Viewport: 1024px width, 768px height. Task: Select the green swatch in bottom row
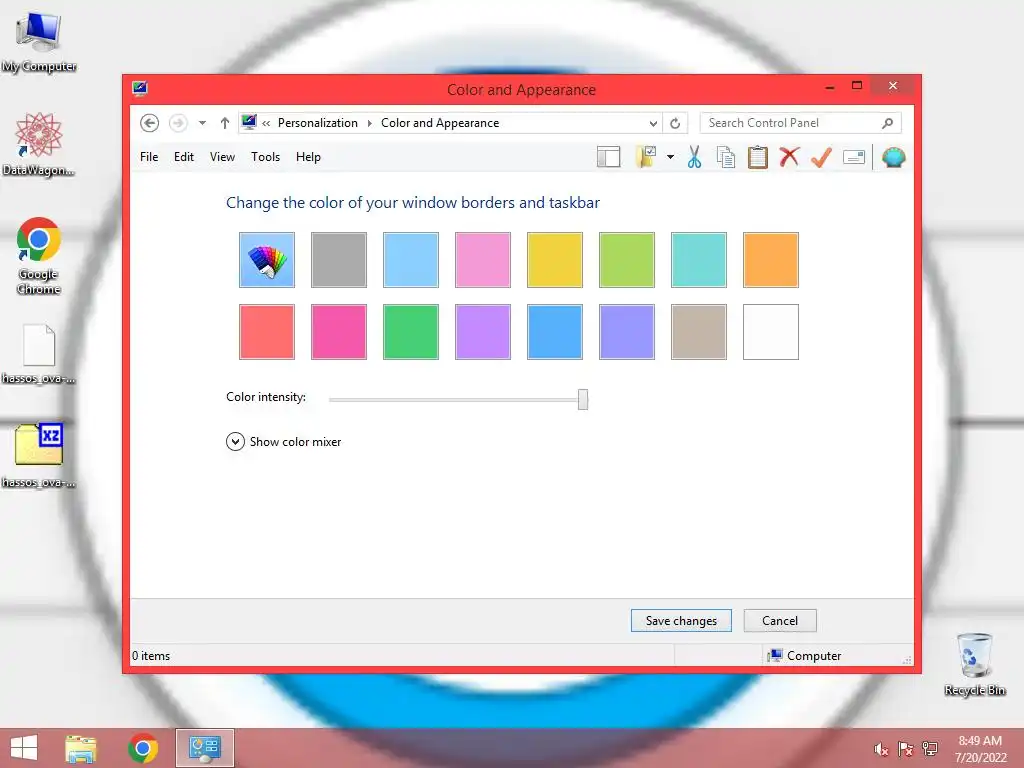(x=411, y=332)
